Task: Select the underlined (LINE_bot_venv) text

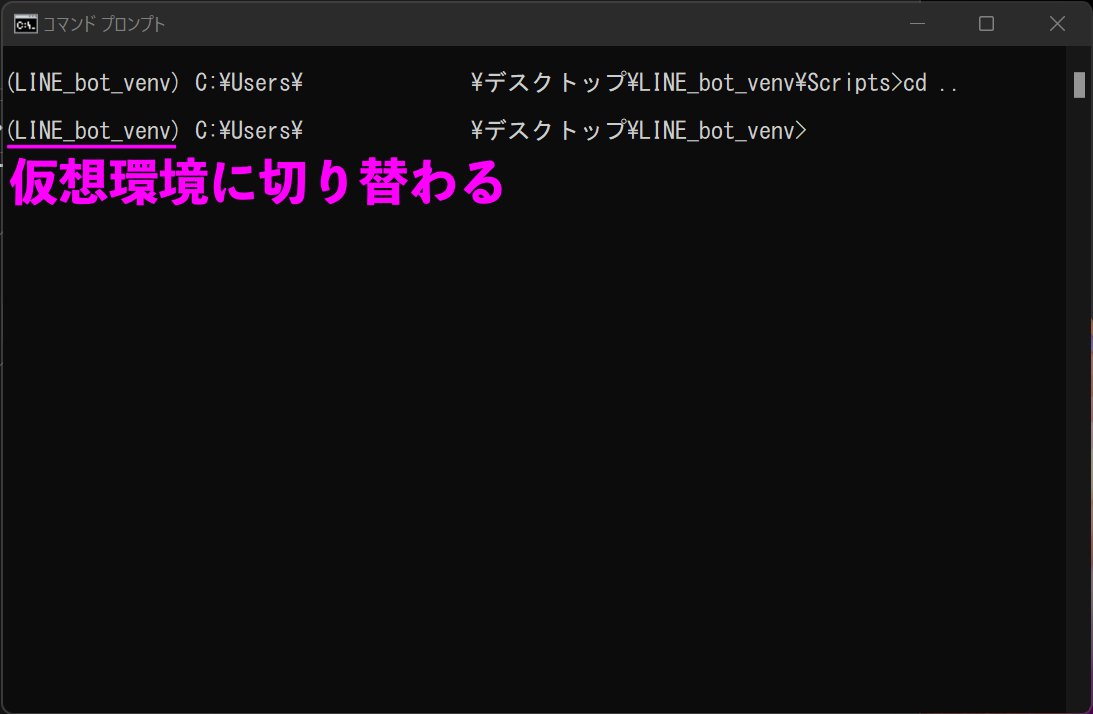Action: click(x=90, y=129)
